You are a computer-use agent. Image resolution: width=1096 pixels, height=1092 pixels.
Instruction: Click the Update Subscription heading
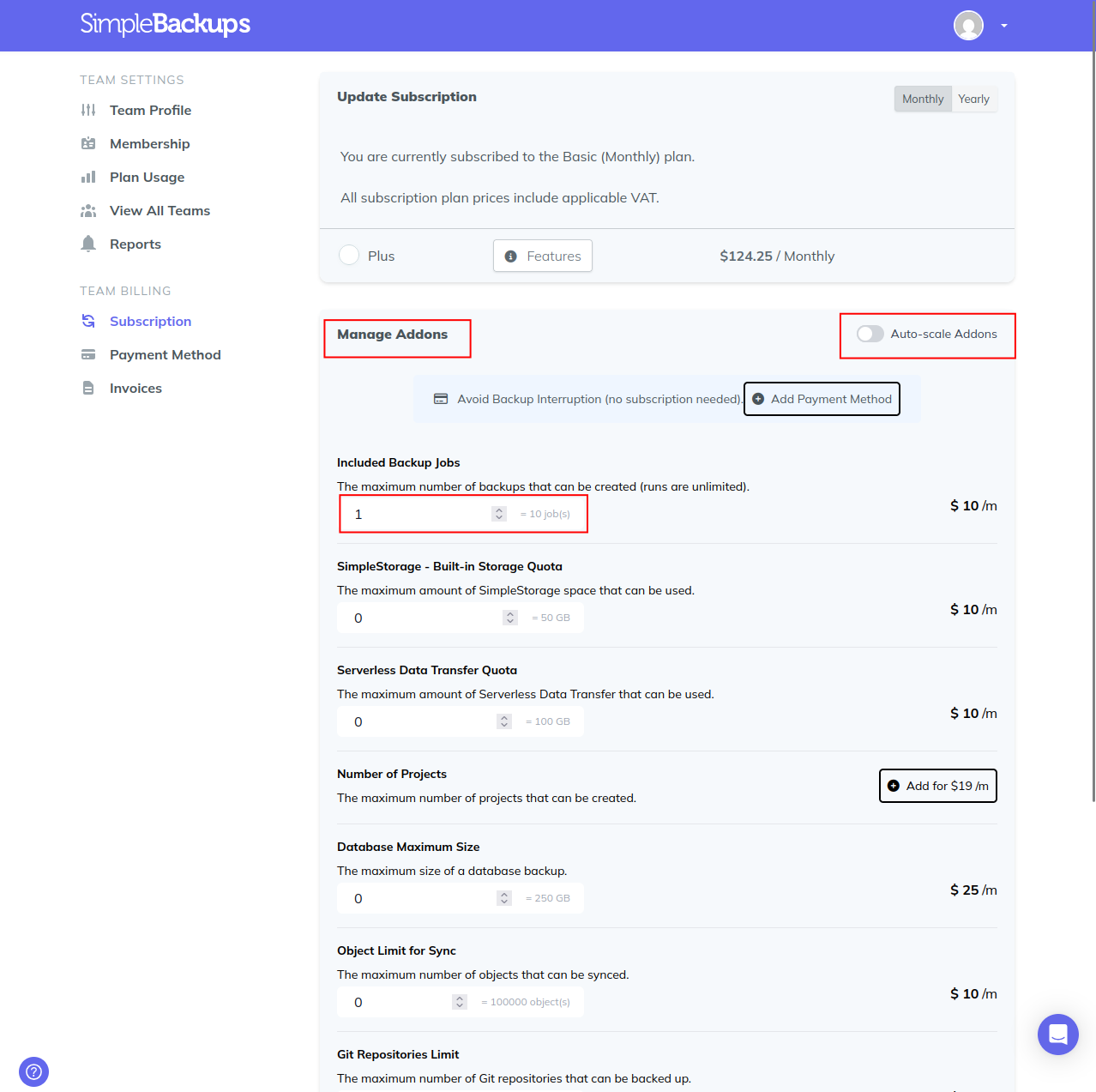click(x=406, y=97)
